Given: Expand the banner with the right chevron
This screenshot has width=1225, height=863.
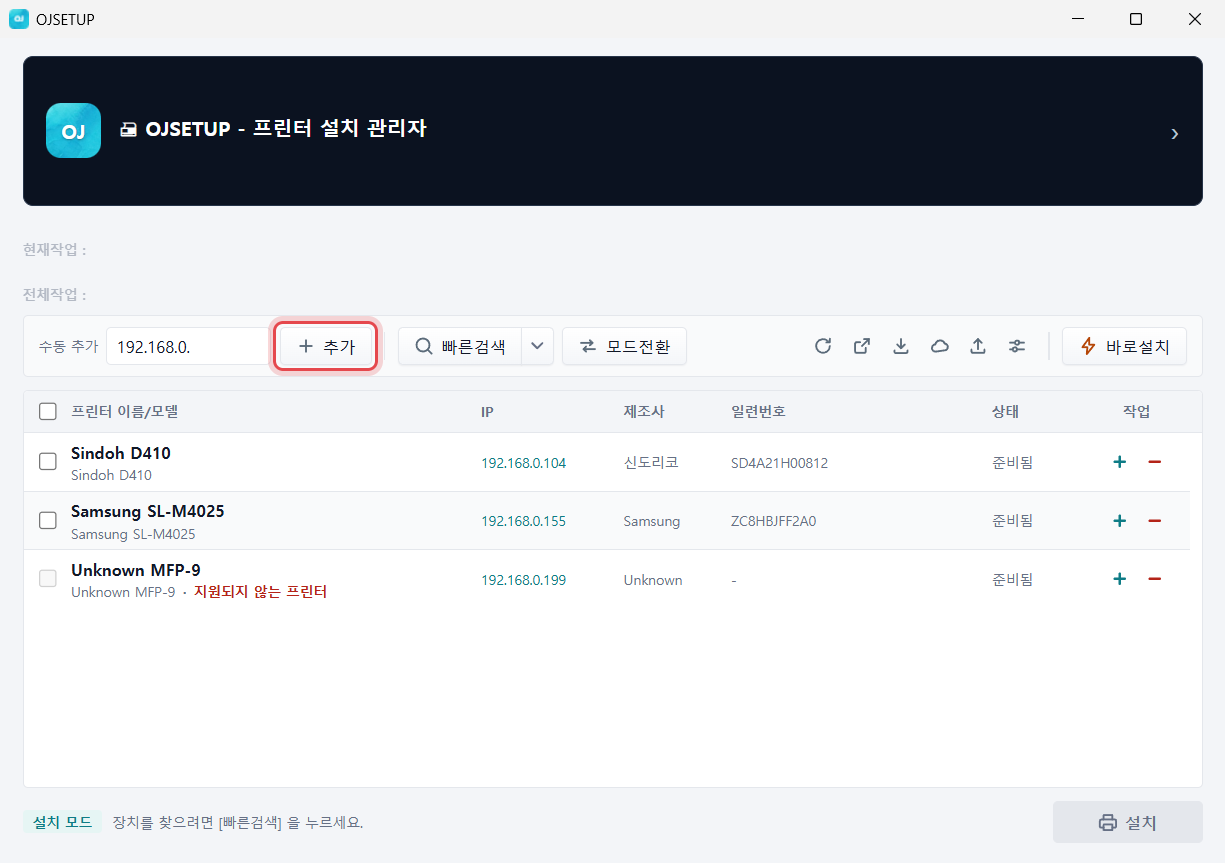Looking at the screenshot, I should coord(1175,133).
